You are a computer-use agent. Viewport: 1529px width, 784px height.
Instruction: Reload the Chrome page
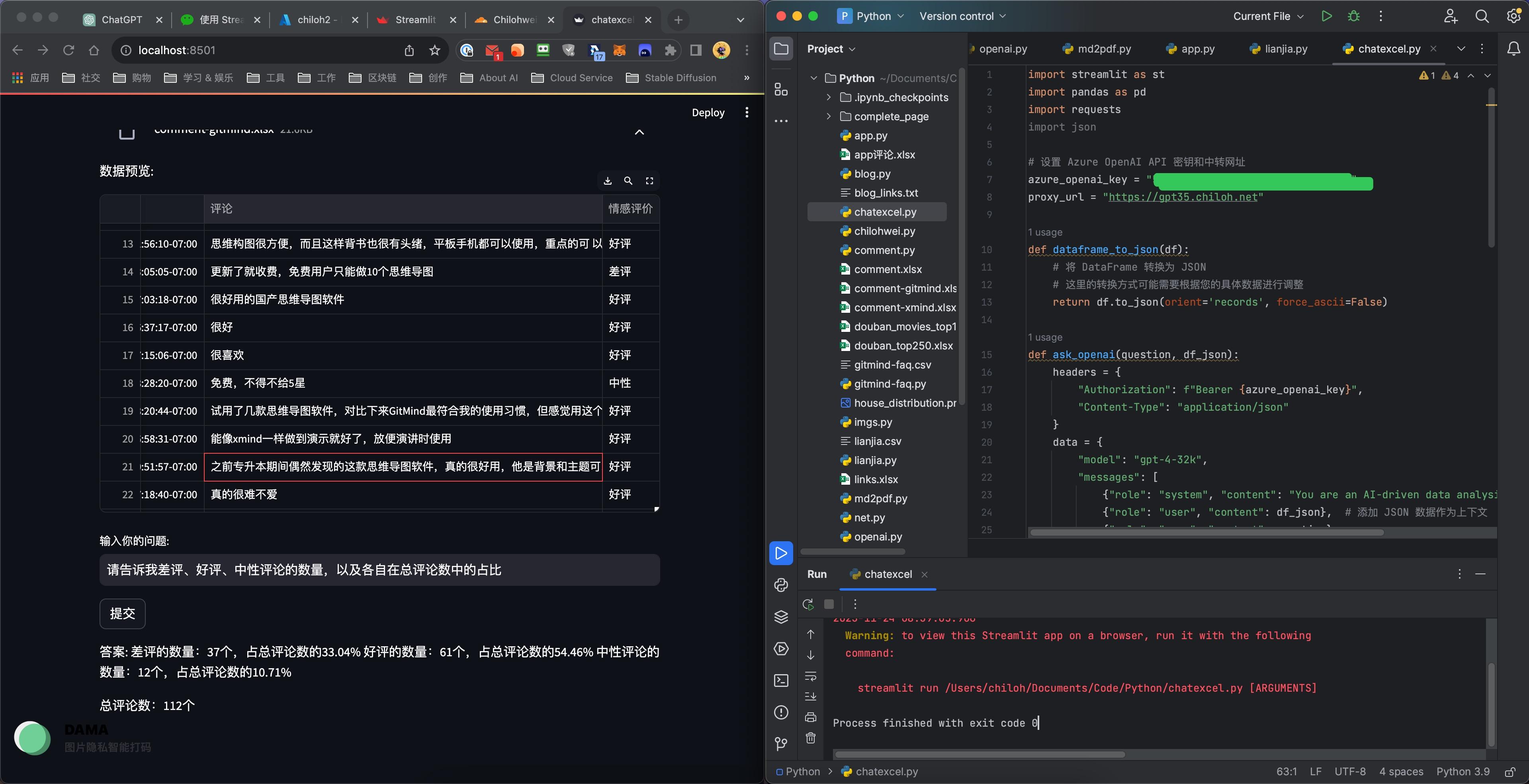coord(69,51)
